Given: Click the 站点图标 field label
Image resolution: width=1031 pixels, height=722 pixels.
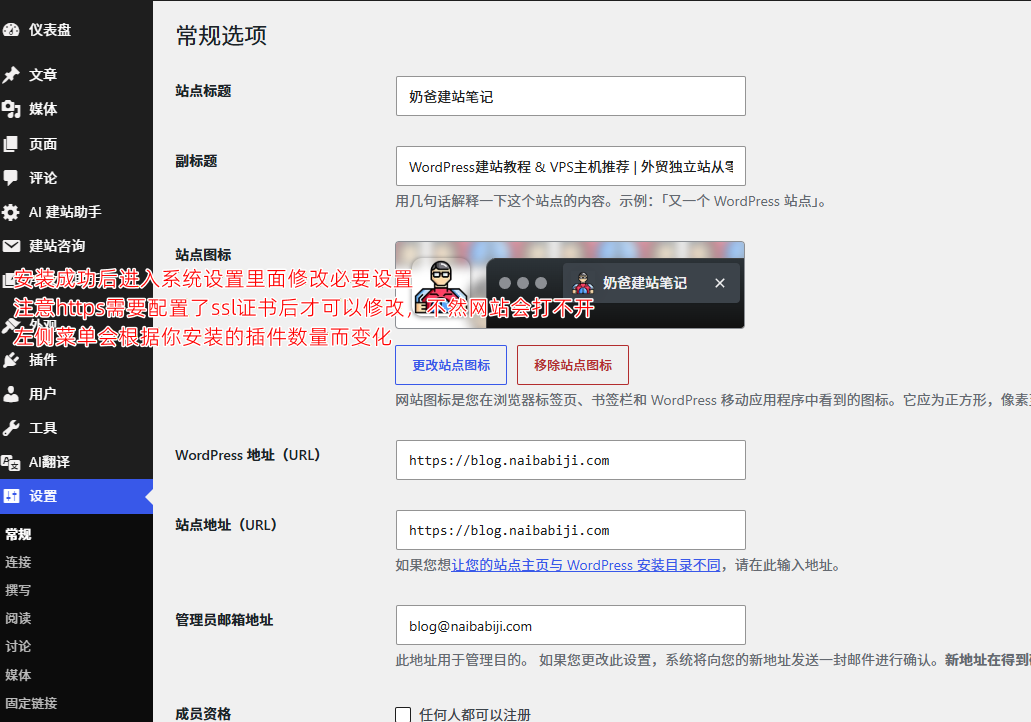Looking at the screenshot, I should point(203,255).
